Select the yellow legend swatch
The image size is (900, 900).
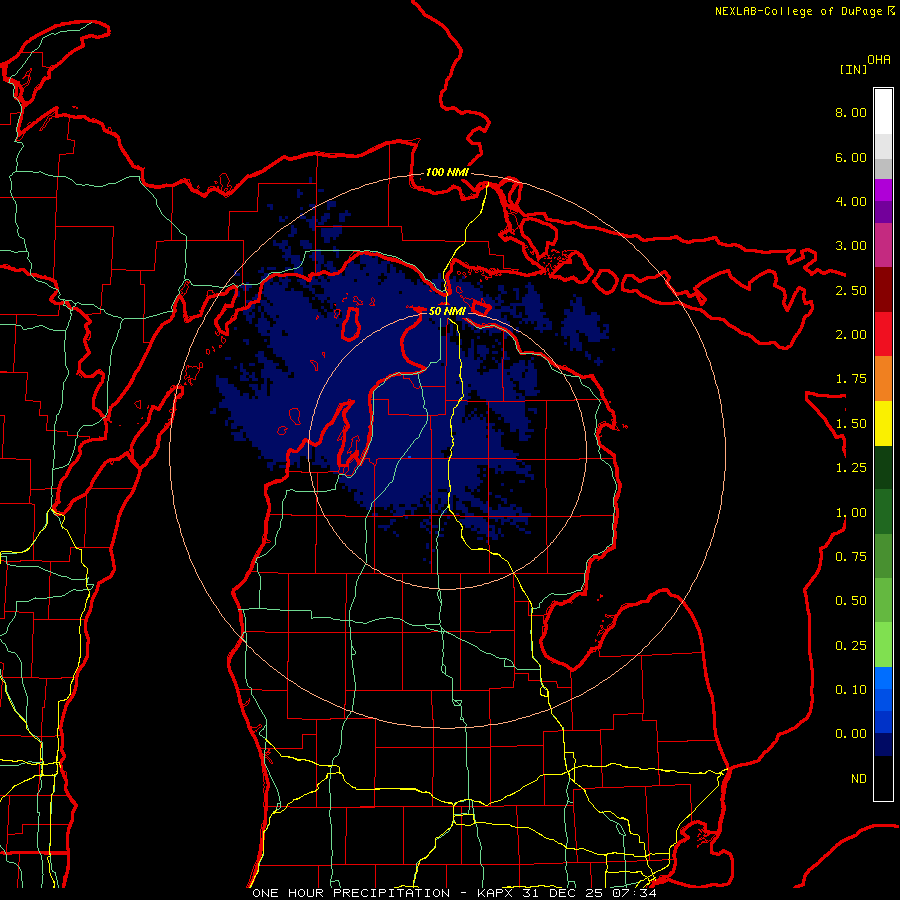(x=883, y=424)
